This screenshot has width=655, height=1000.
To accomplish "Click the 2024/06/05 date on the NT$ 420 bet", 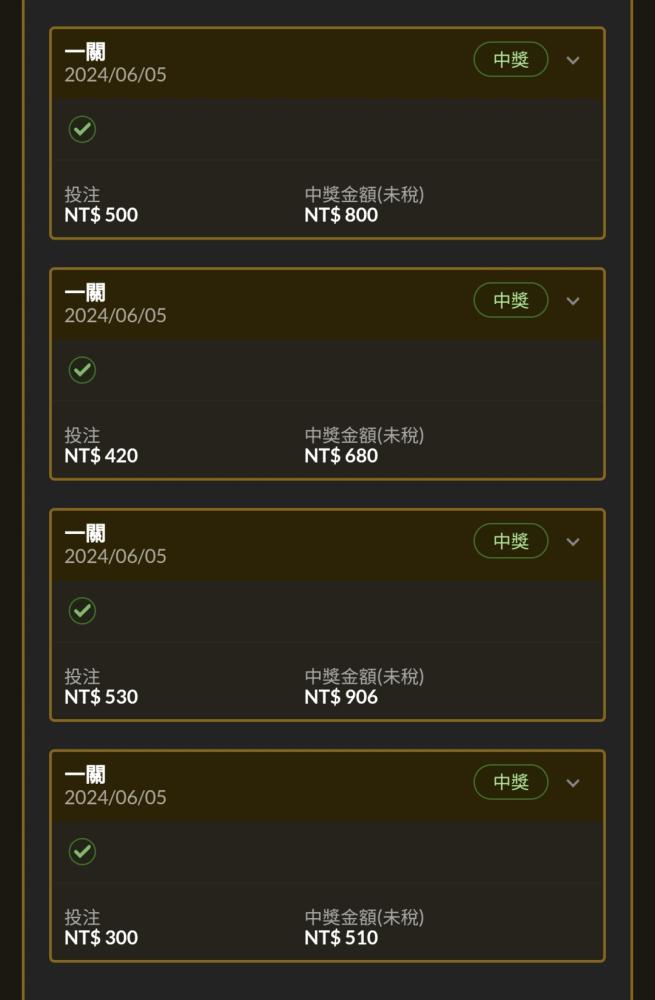I will (x=115, y=316).
